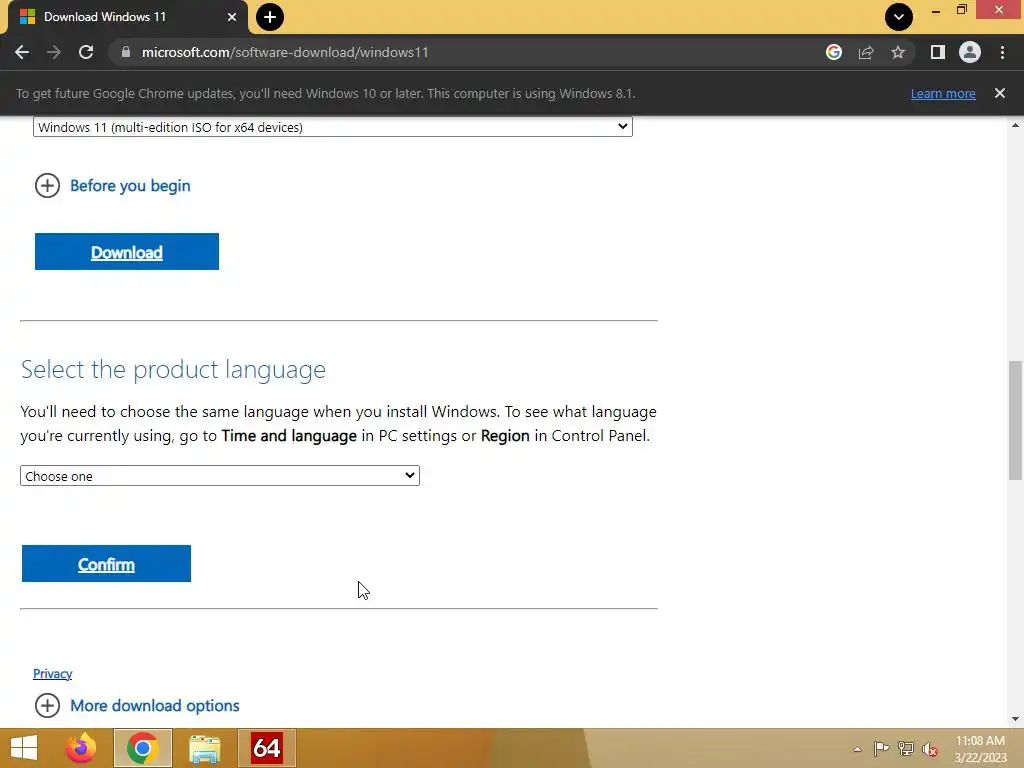Click the browser forward arrow
1024x768 pixels.
[54, 52]
